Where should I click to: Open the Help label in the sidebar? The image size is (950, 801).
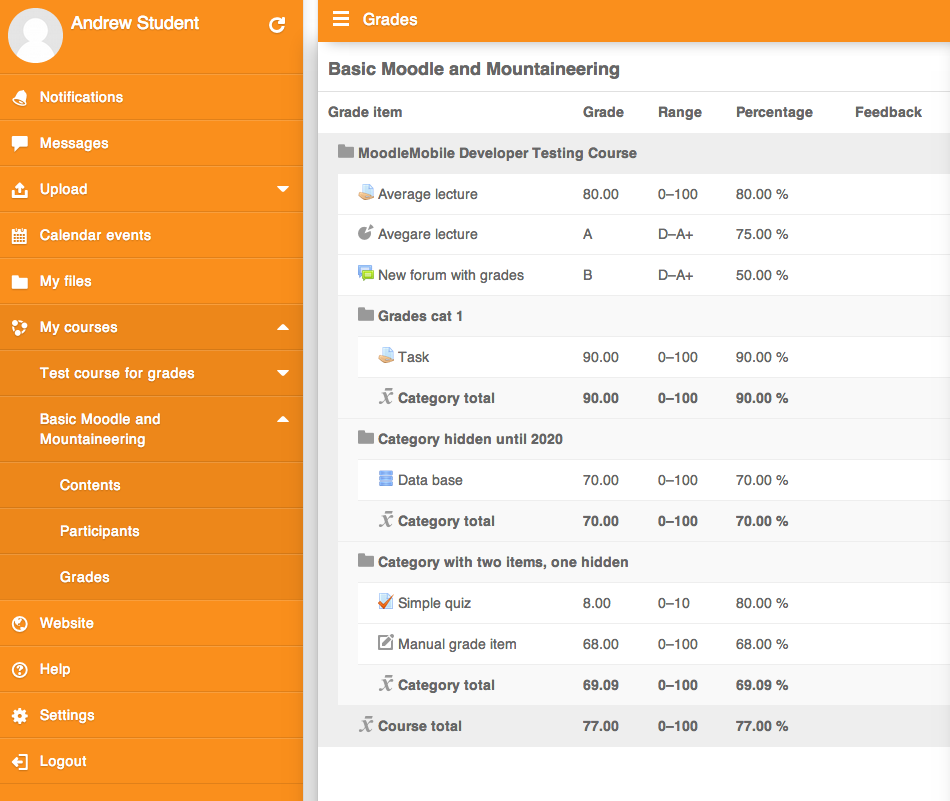pyautogui.click(x=55, y=670)
